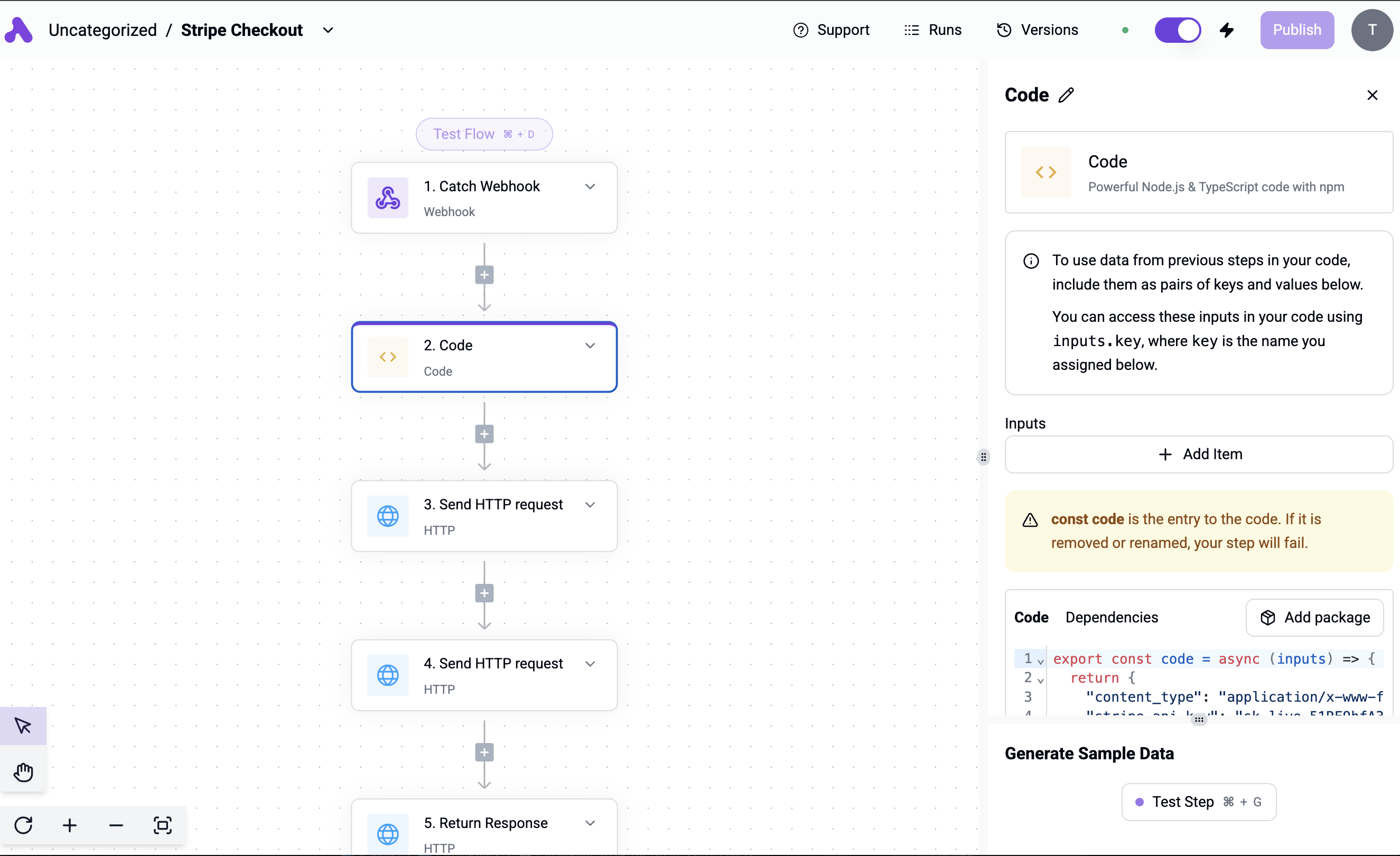
Task: Click the 'Powerful Node.js & TypeScript code with npm' text
Action: 1216,187
